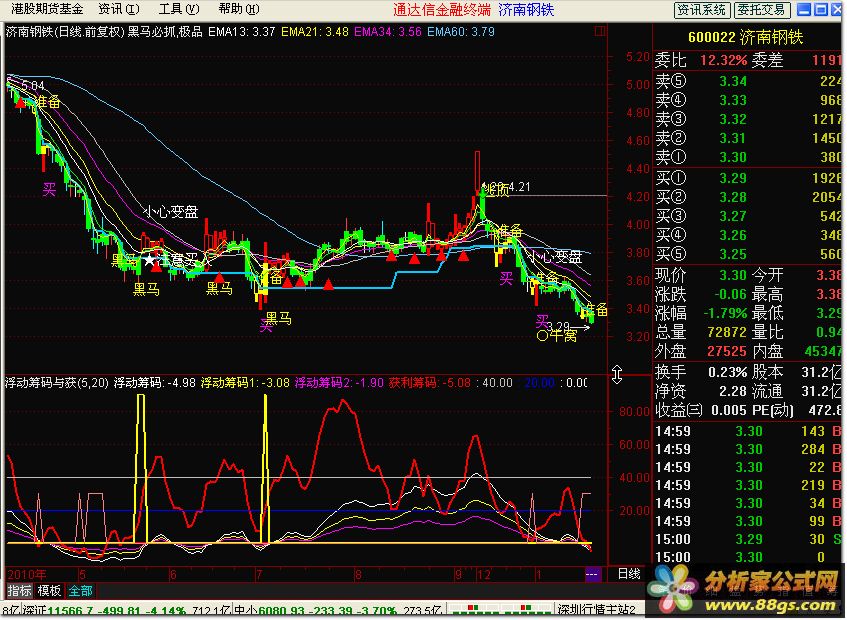The width and height of the screenshot is (847, 620).
Task: Click the 买⑤ 3.25 bid row
Action: point(748,254)
